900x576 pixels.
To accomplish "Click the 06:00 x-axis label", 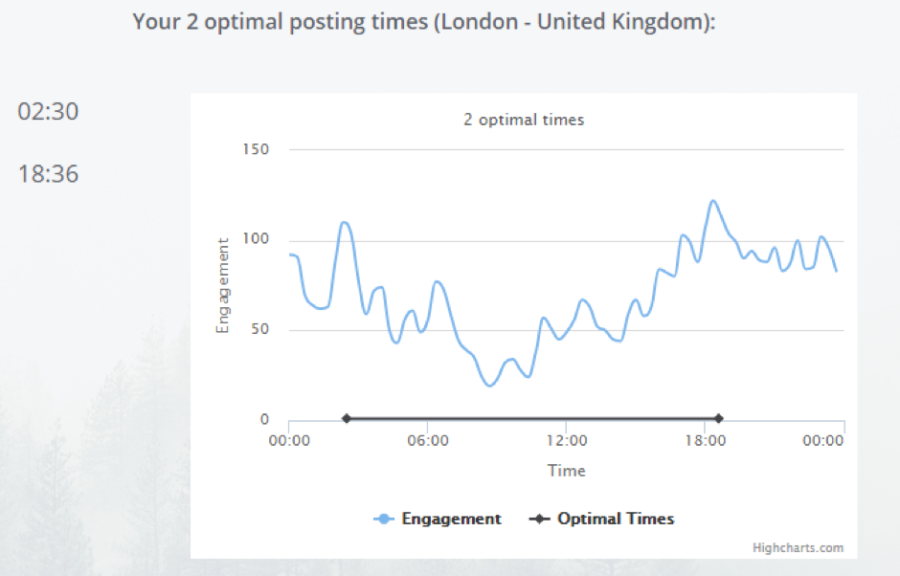I will tap(427, 440).
